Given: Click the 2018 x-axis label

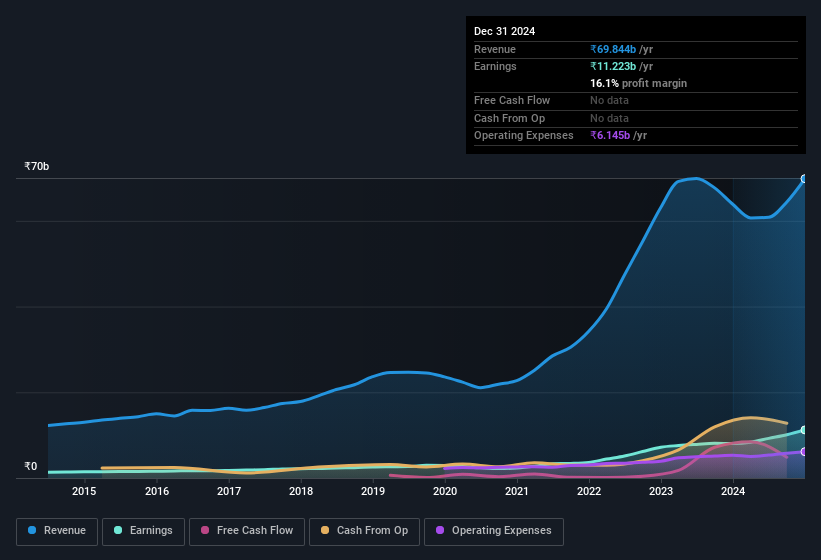Looking at the screenshot, I should point(301,491).
